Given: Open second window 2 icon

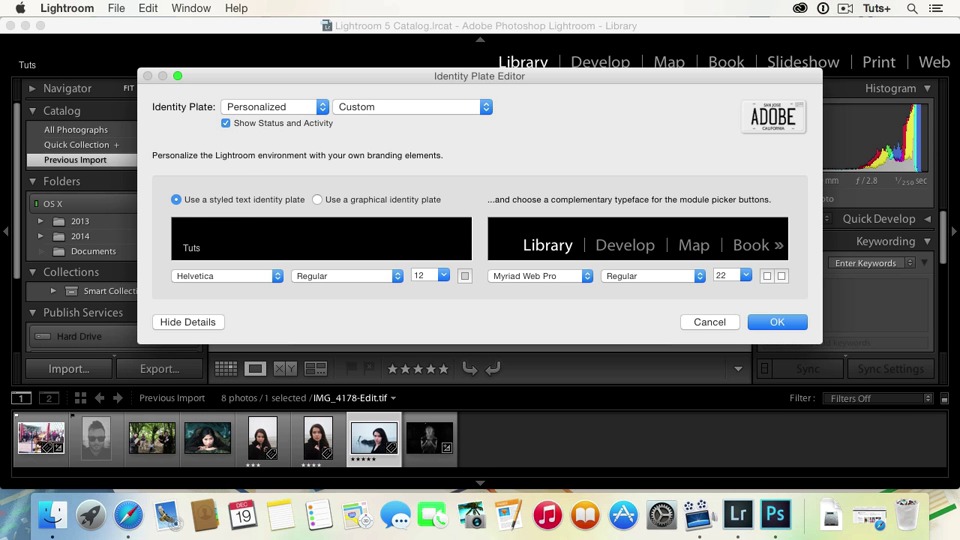Looking at the screenshot, I should click(x=49, y=398).
